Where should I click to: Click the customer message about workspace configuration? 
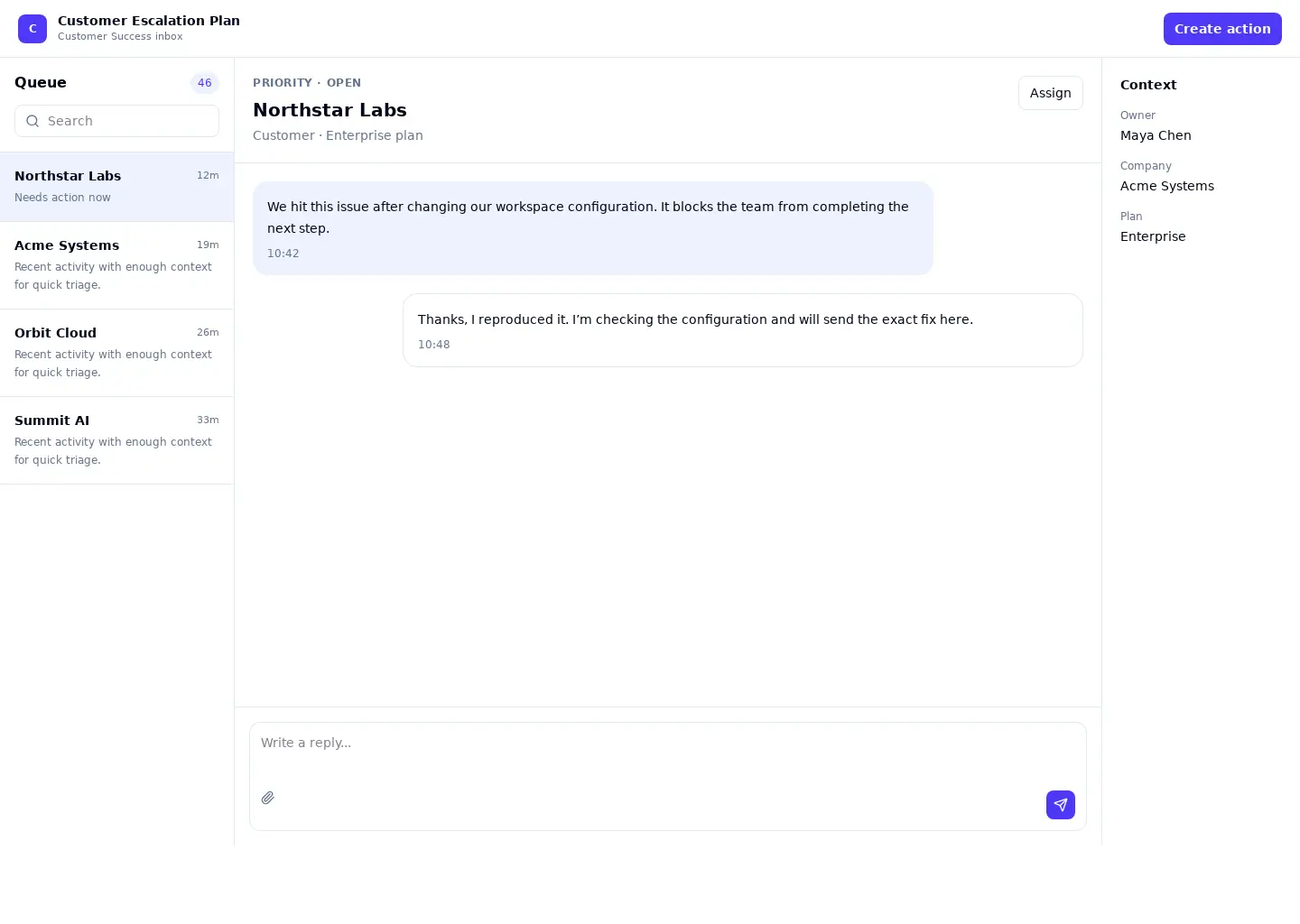pos(593,228)
